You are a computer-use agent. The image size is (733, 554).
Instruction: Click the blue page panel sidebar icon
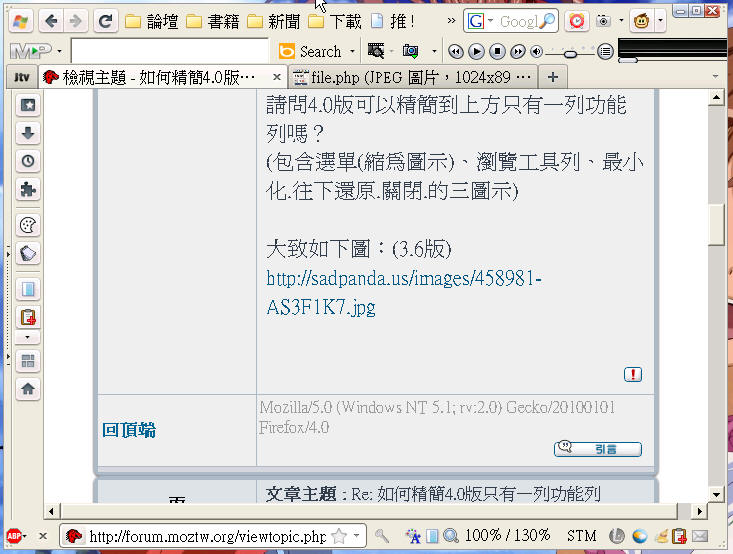tap(28, 289)
